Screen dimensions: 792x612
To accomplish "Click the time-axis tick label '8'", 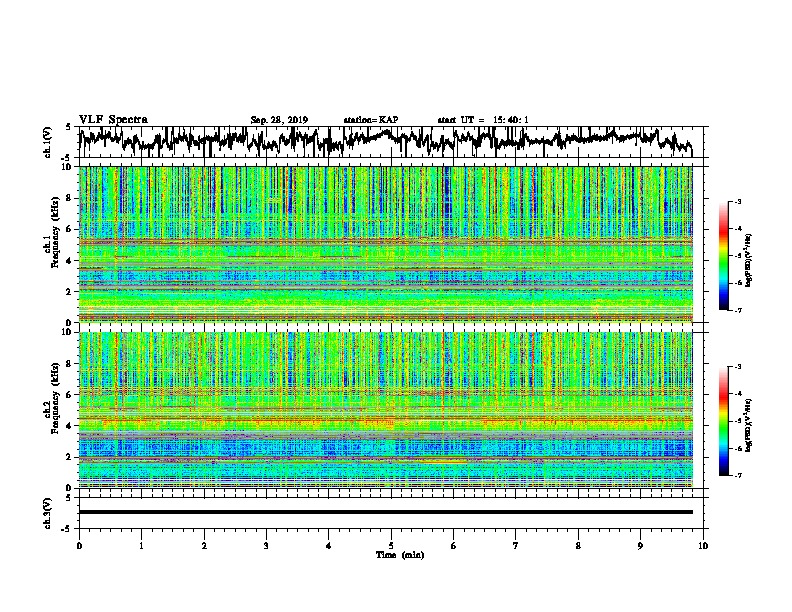I will point(578,546).
